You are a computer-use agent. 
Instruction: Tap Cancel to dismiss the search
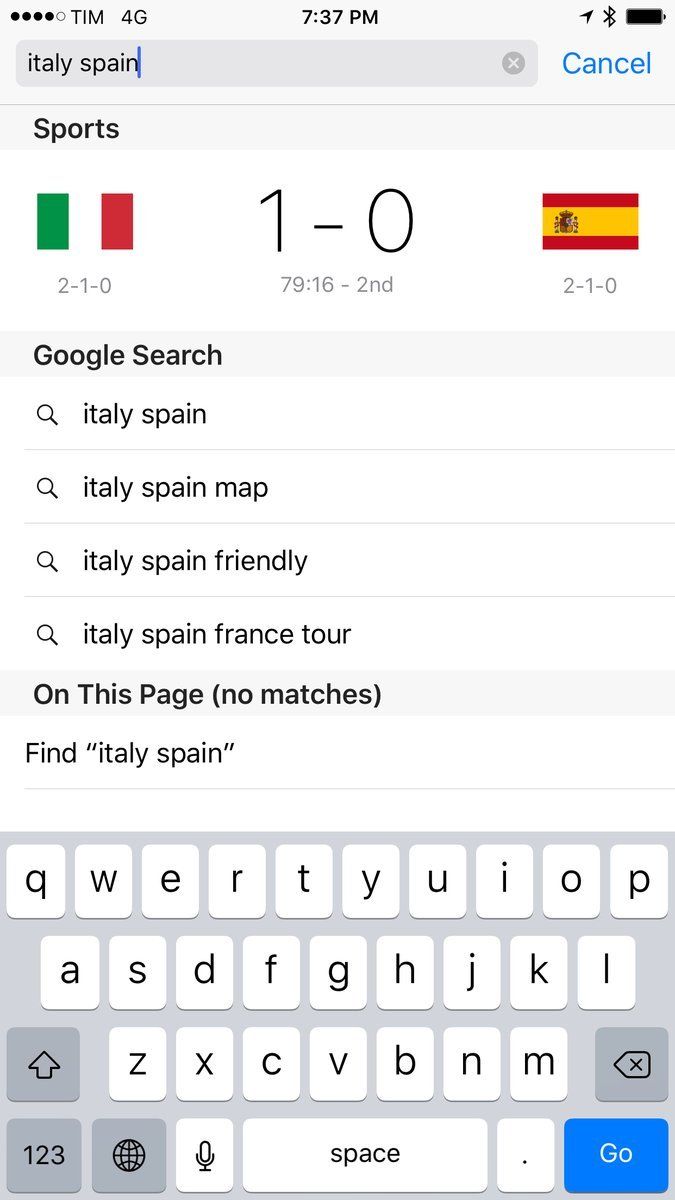[x=606, y=63]
